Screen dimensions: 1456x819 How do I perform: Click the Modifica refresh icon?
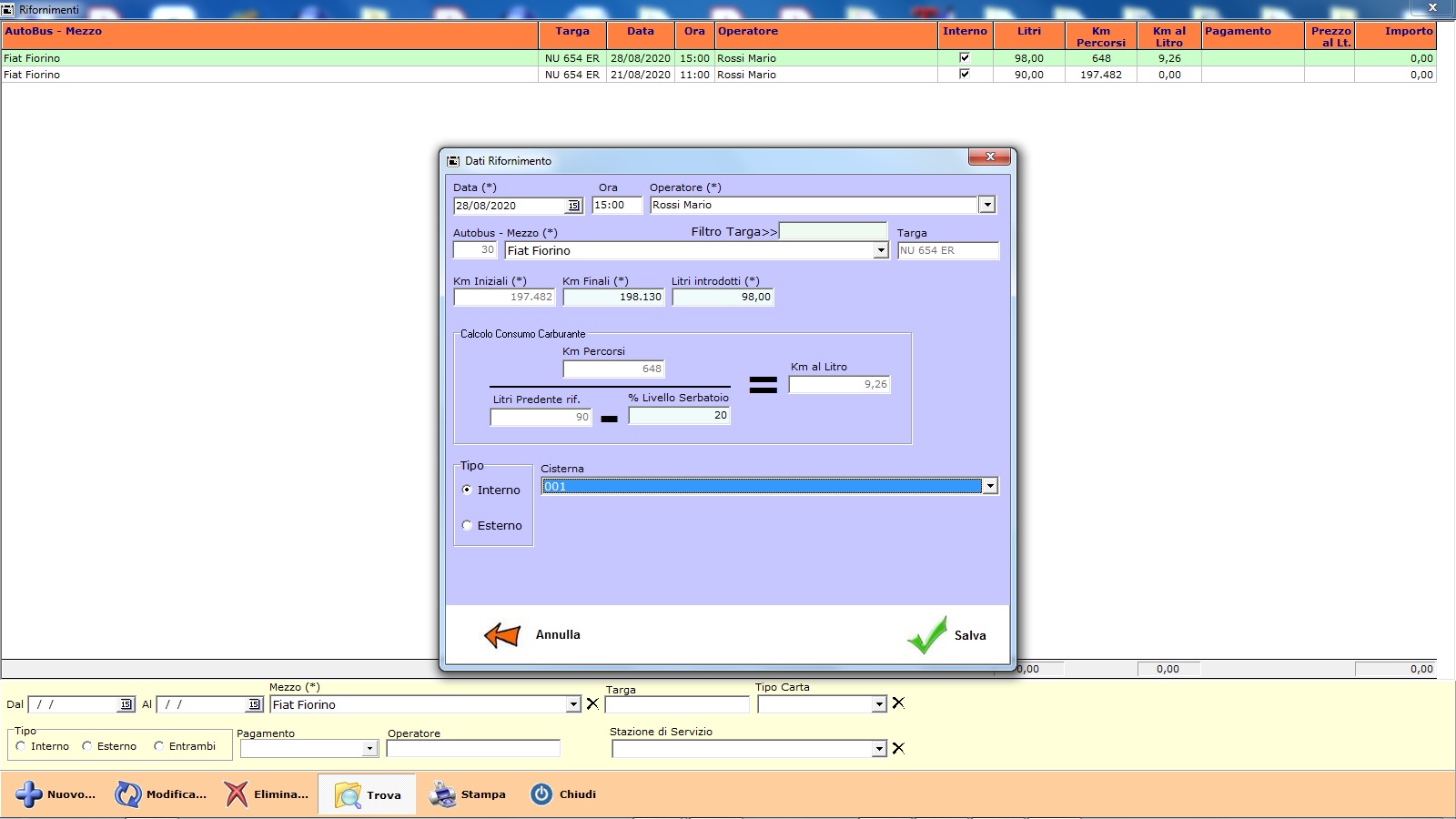(x=127, y=794)
